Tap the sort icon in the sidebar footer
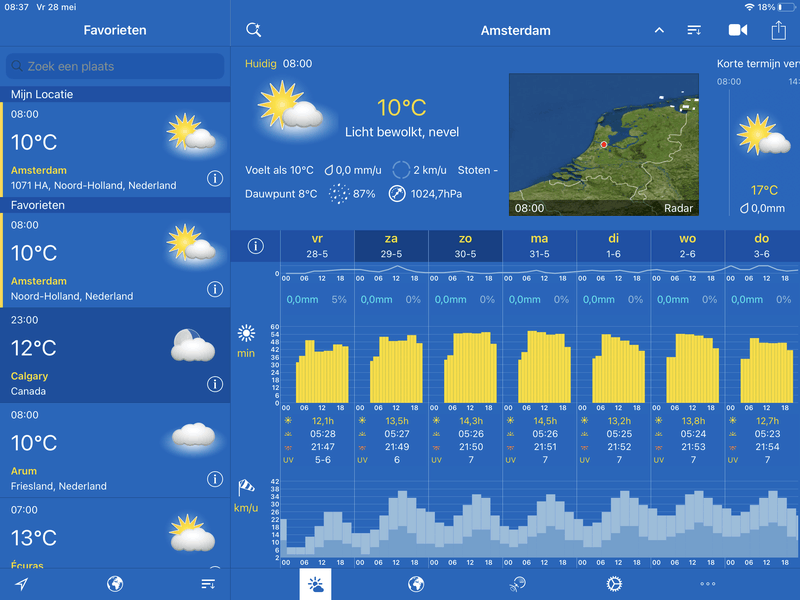The width and height of the screenshot is (800, 600). click(x=208, y=584)
